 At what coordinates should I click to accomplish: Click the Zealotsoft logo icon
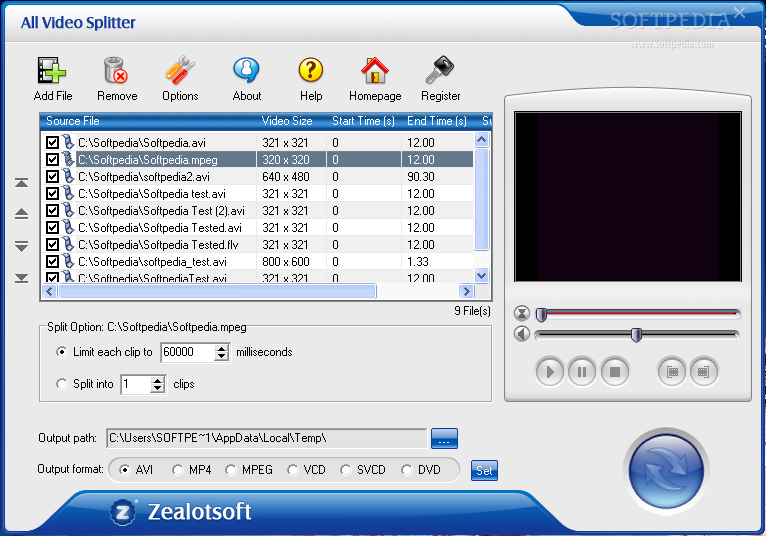(x=123, y=512)
